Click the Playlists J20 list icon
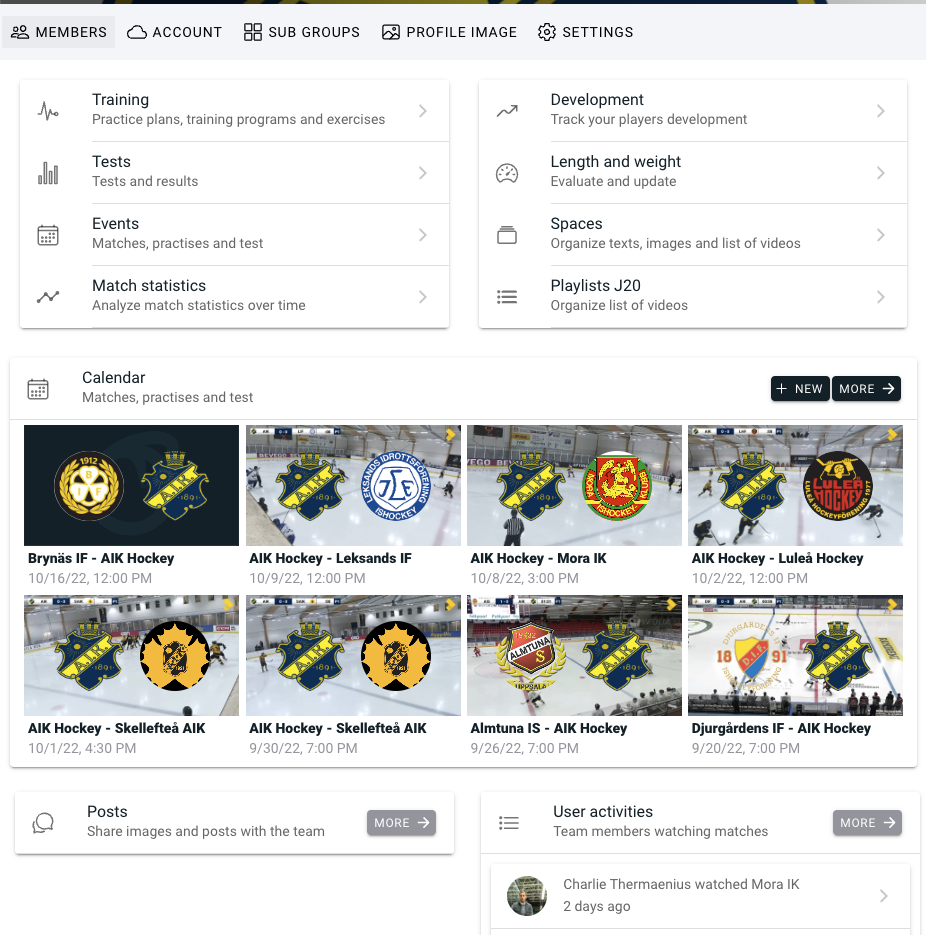Viewport: 926px width, 935px height. point(507,297)
